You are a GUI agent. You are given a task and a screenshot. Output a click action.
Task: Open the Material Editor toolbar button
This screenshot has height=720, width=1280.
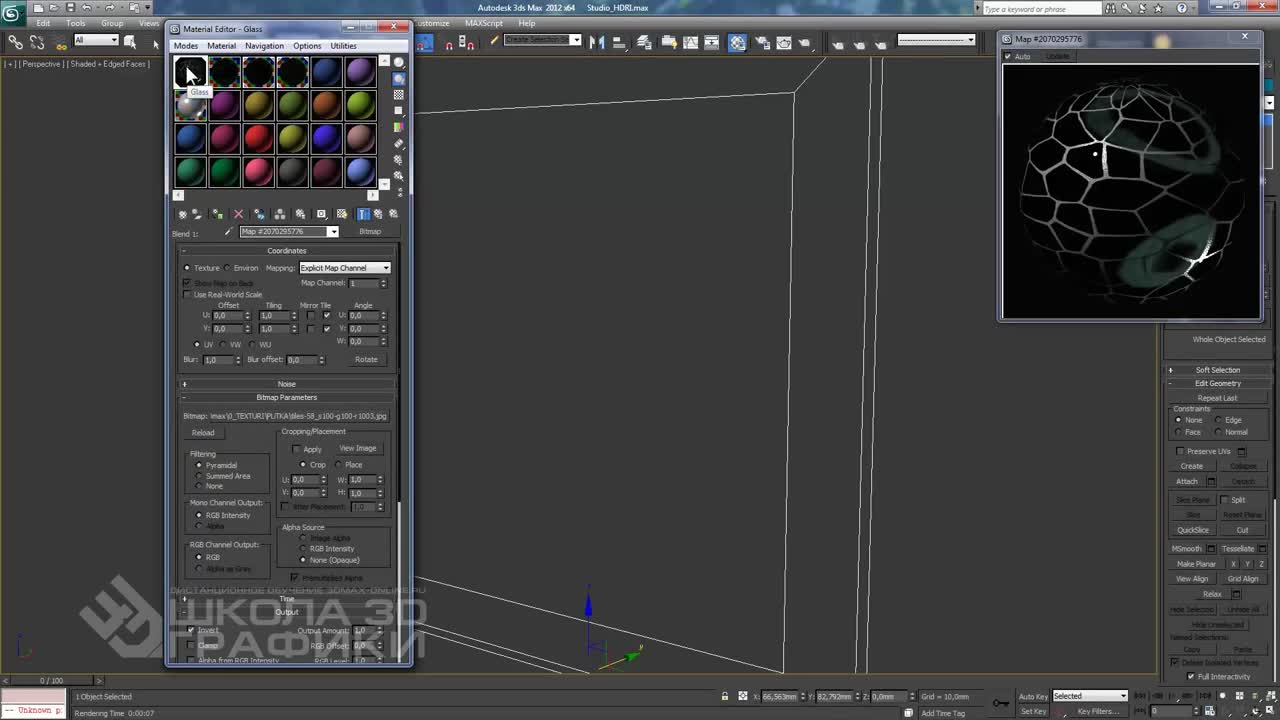click(x=737, y=42)
